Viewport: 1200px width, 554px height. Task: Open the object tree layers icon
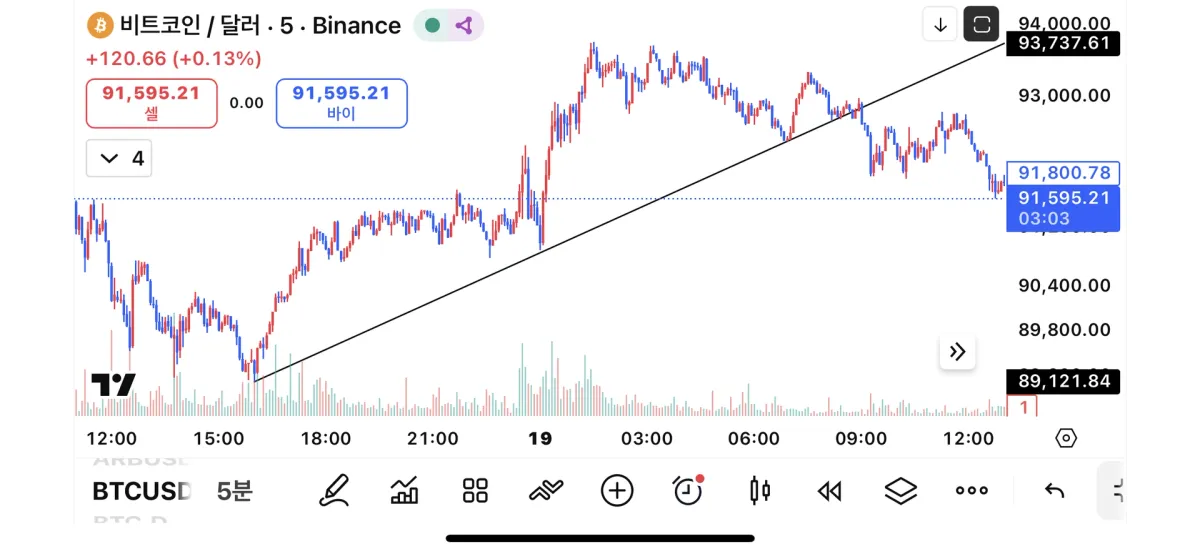901,490
